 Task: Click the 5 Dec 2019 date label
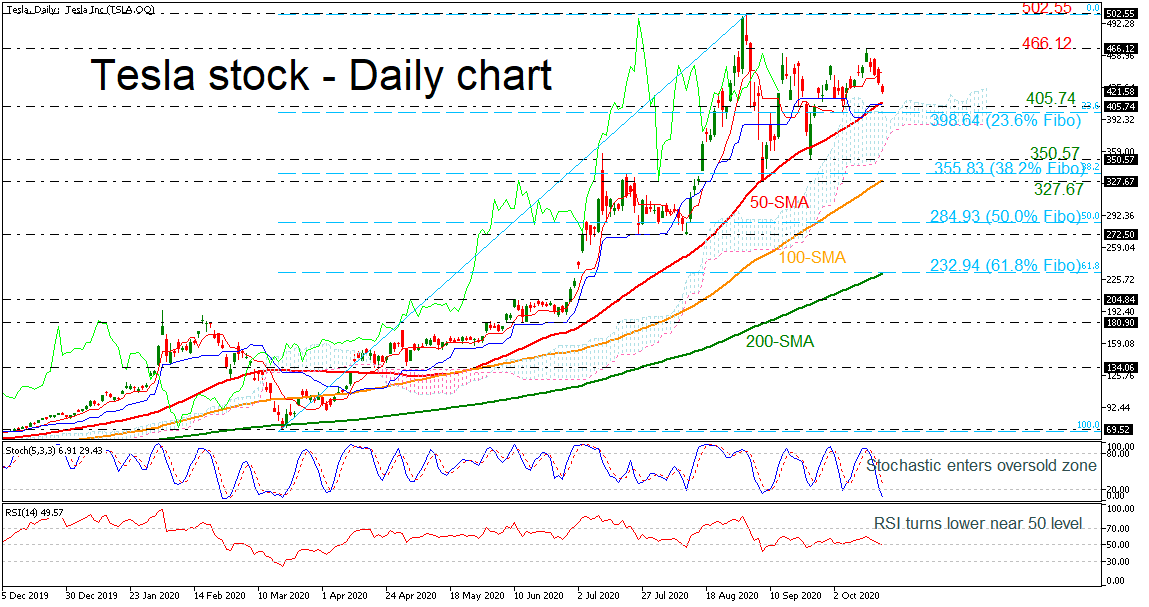pyautogui.click(x=25, y=596)
